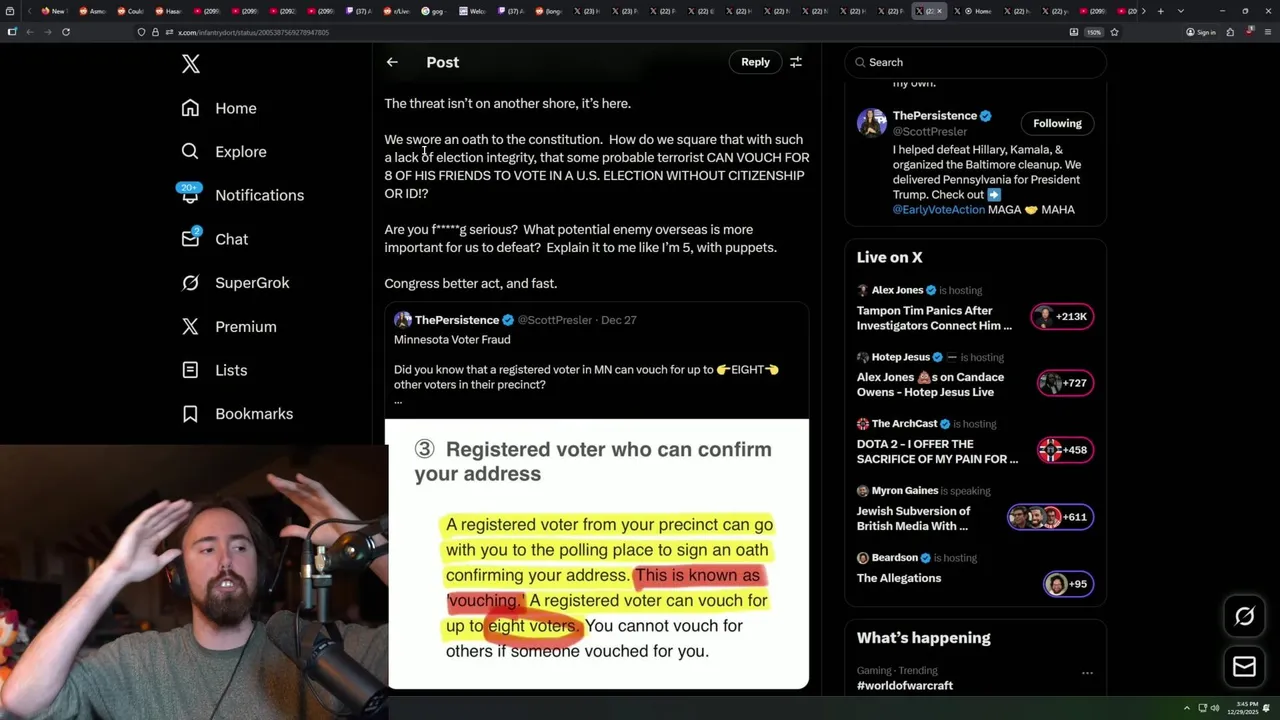This screenshot has width=1280, height=720.
Task: Open the Grok floating button
Action: (1244, 616)
